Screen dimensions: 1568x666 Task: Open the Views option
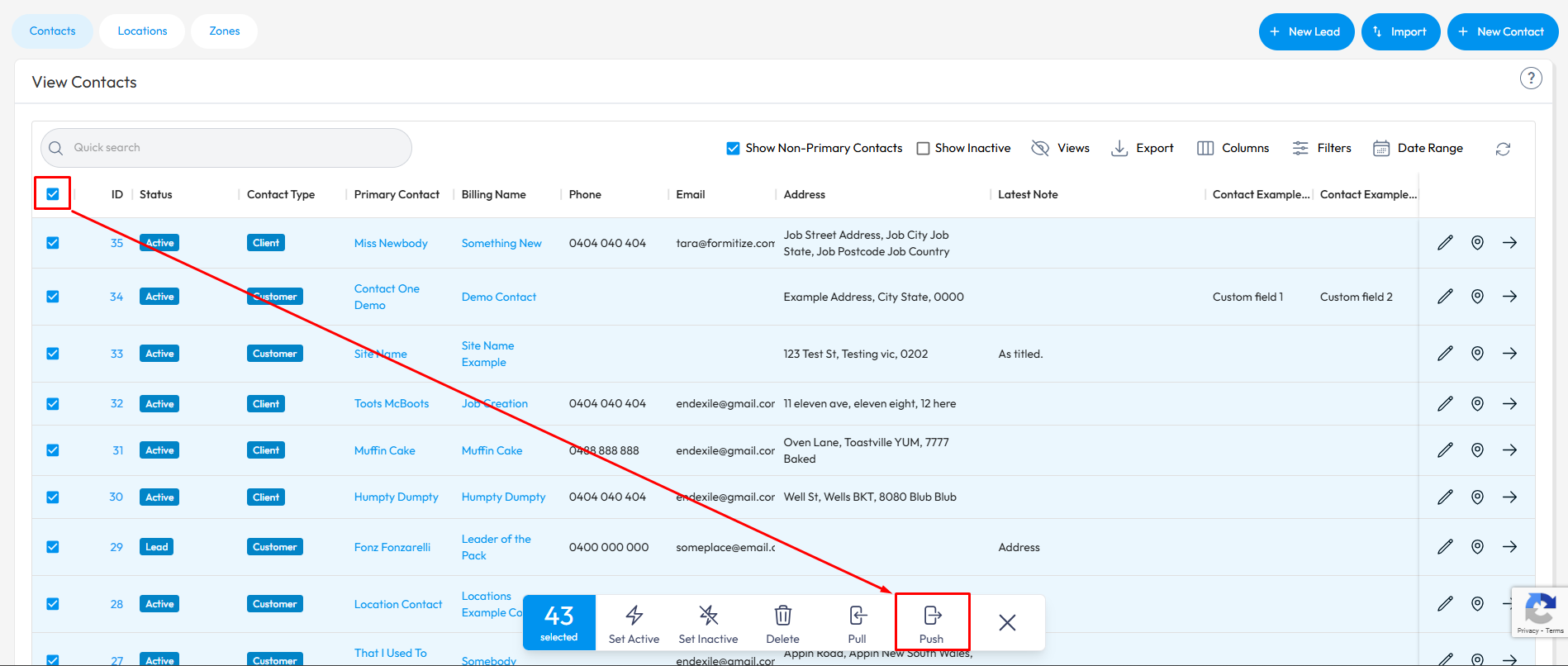pos(1061,148)
